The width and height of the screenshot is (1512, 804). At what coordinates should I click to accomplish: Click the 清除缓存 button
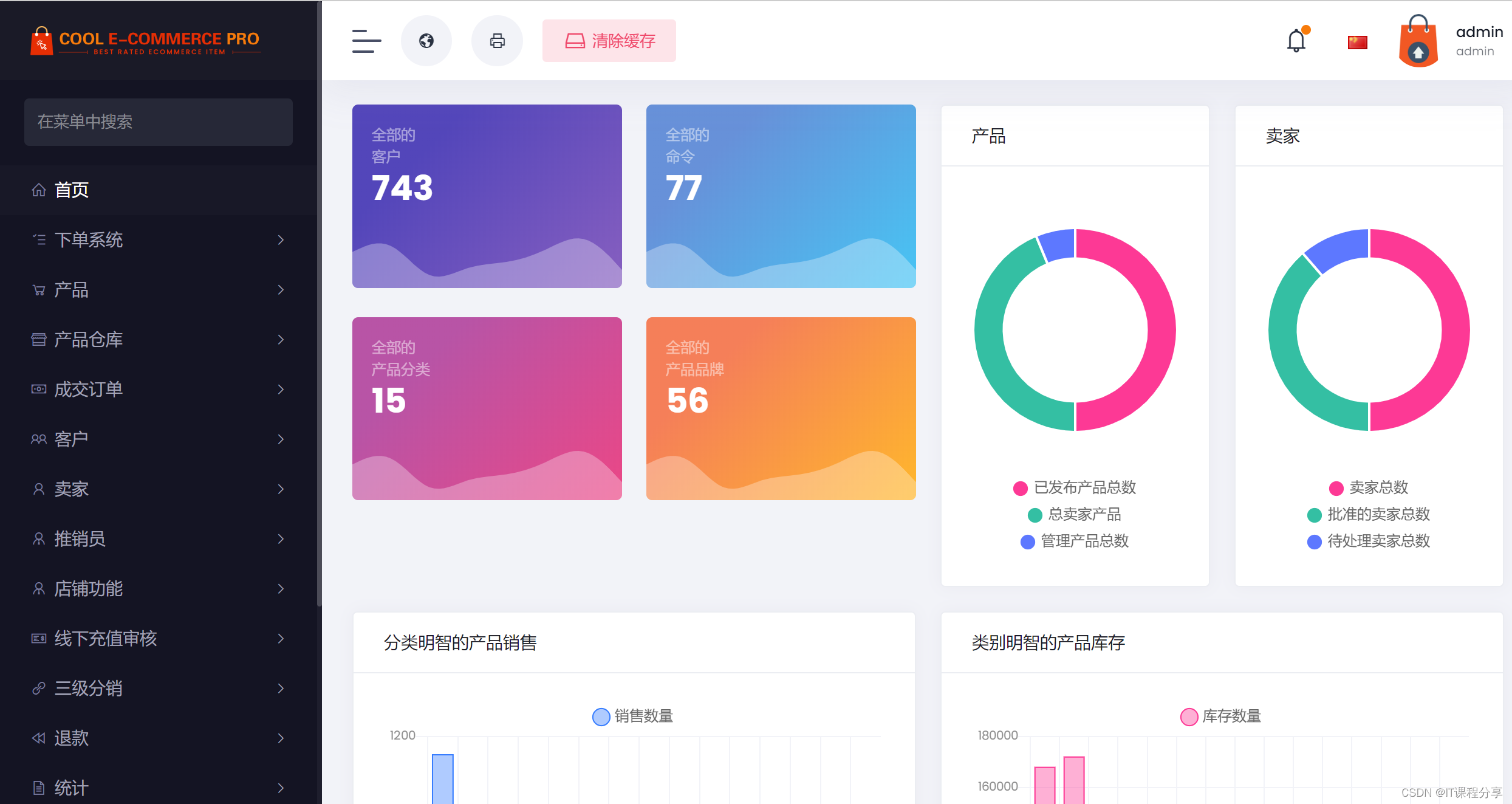click(609, 41)
